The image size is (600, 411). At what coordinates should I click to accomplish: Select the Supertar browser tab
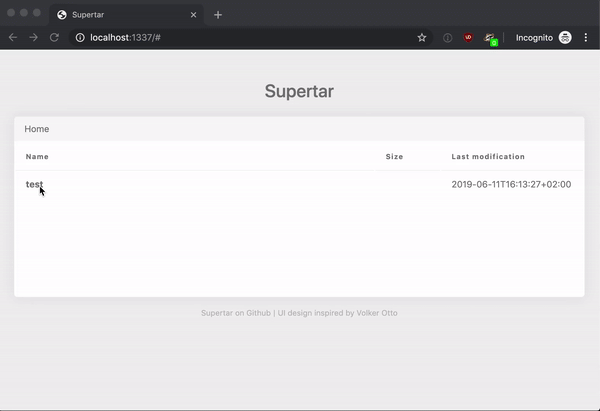point(126,15)
